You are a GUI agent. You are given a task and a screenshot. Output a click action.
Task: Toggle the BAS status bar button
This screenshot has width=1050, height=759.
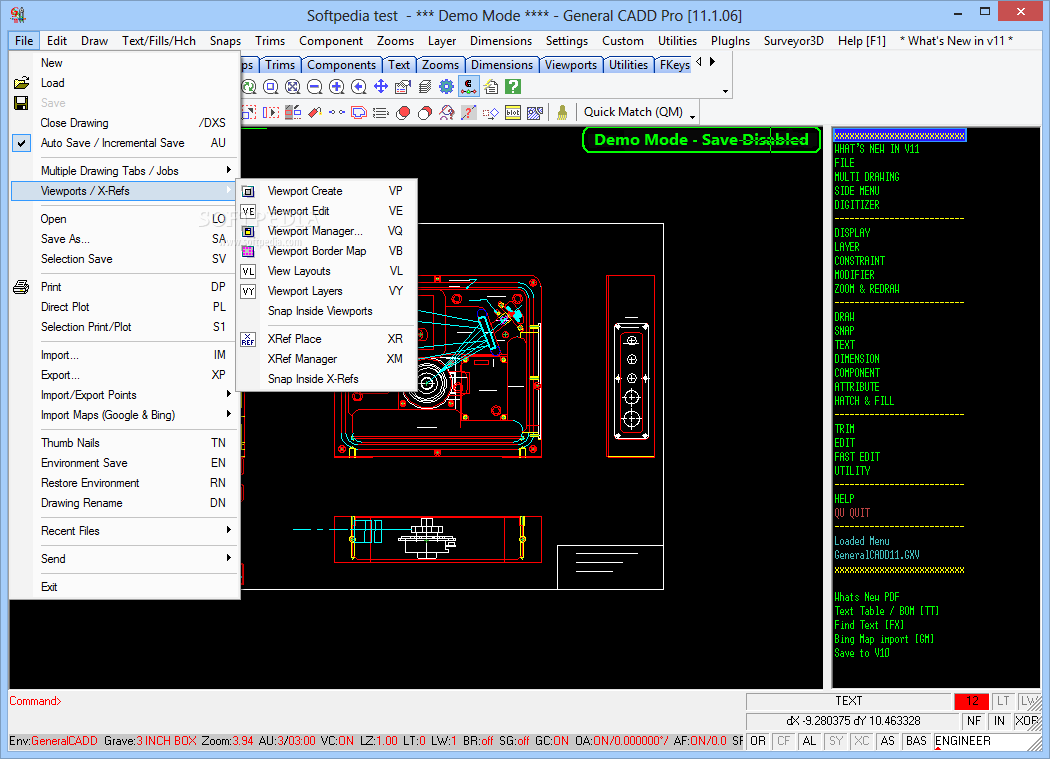[x=916, y=741]
